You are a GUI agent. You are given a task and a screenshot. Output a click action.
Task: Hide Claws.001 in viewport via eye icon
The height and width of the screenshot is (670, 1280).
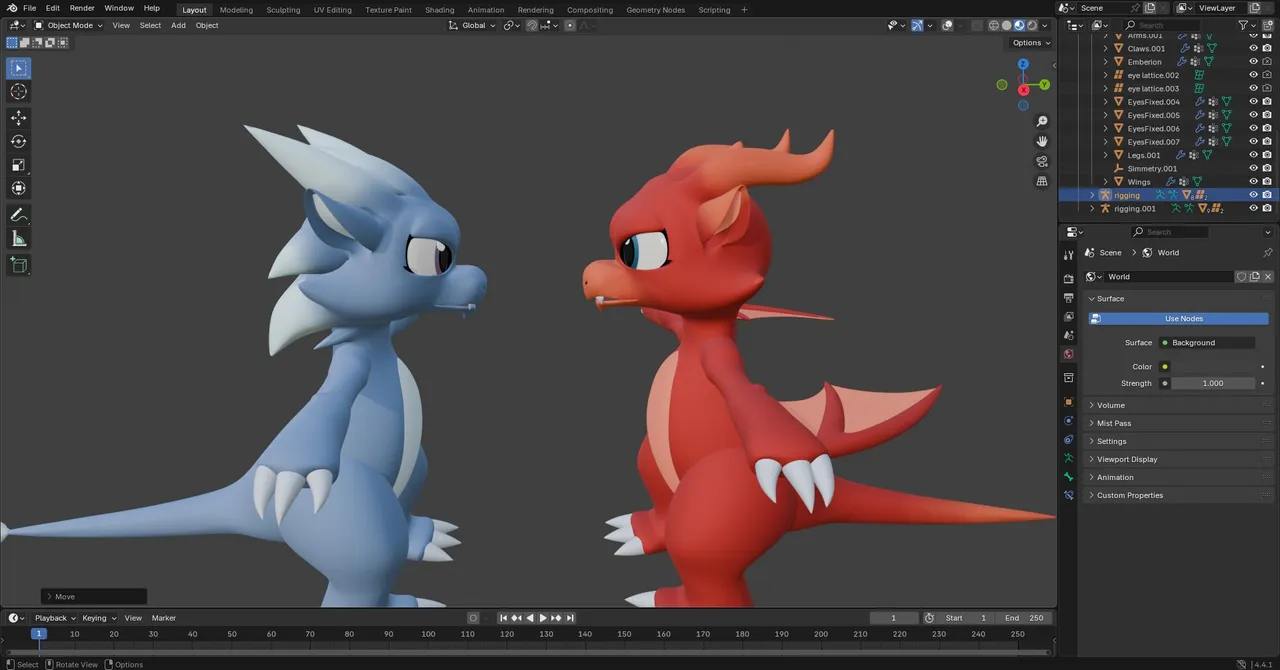coord(1253,48)
